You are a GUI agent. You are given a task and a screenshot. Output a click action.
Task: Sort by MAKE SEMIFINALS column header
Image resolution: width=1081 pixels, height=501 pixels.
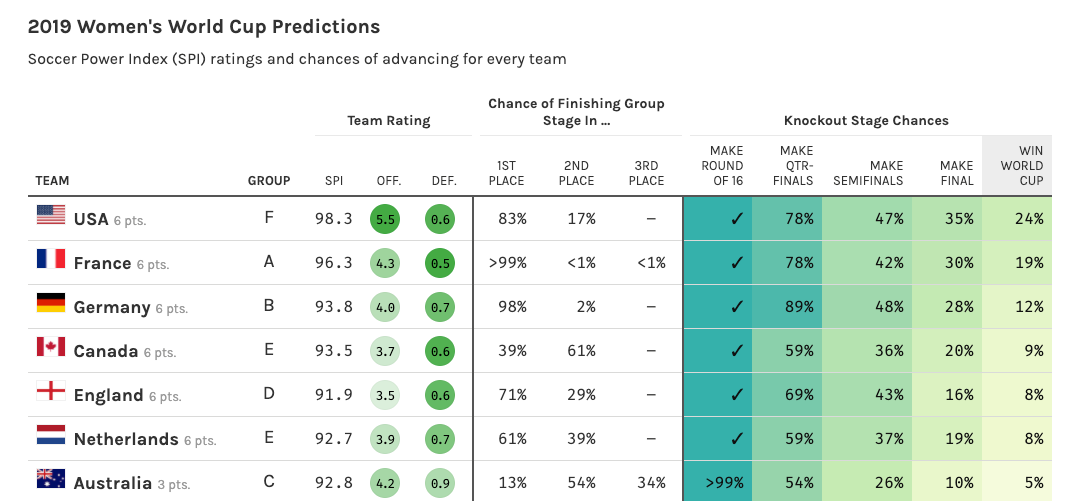(868, 173)
